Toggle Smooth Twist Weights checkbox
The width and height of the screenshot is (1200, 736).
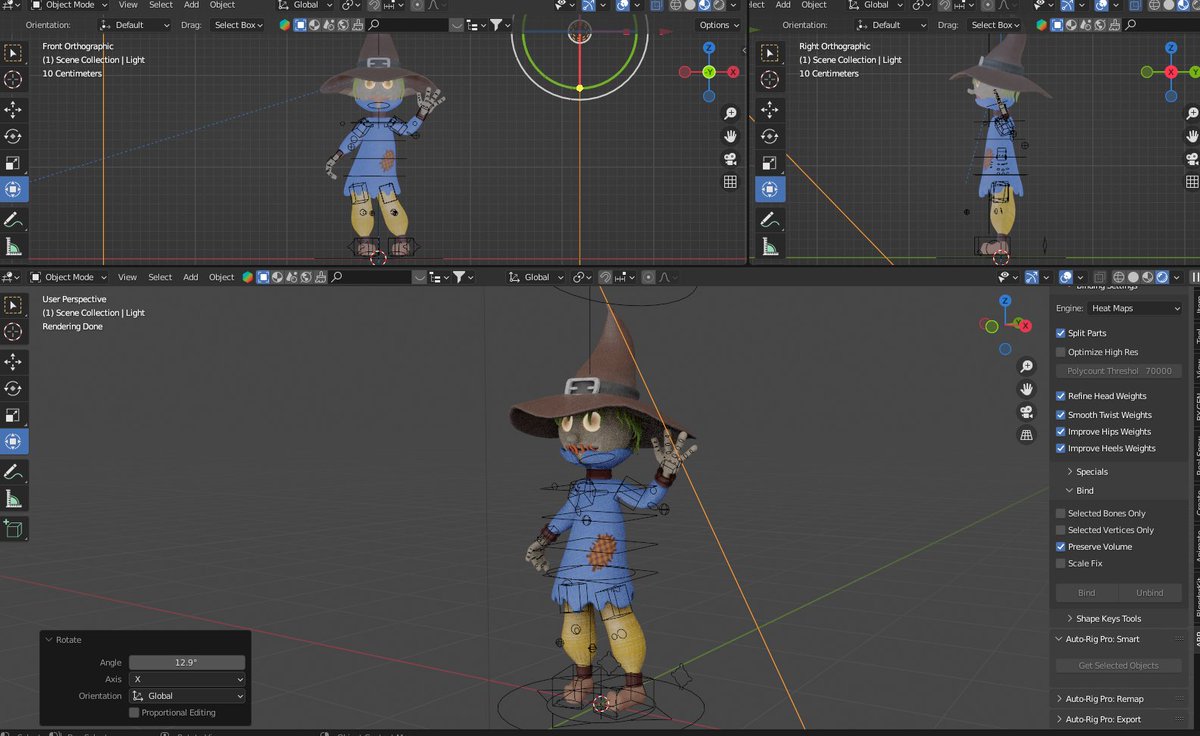(x=1061, y=415)
